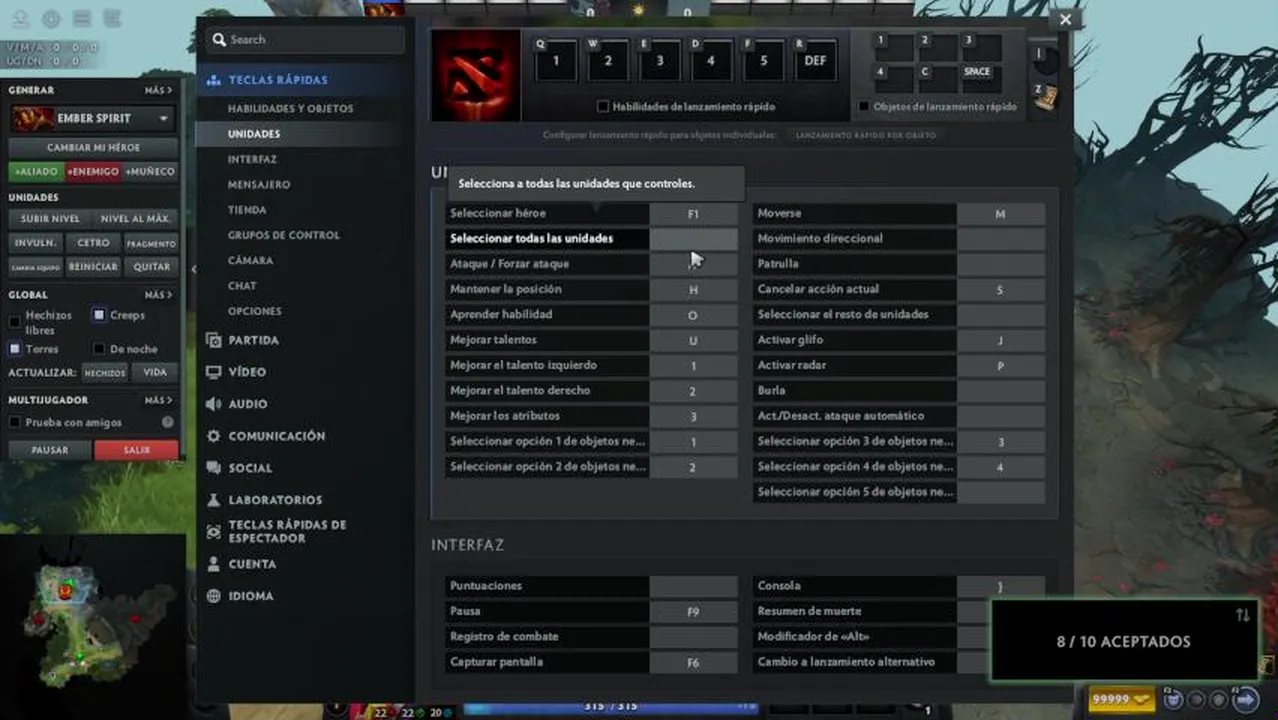Close the settings panel with X
This screenshot has width=1278, height=720.
[1065, 19]
